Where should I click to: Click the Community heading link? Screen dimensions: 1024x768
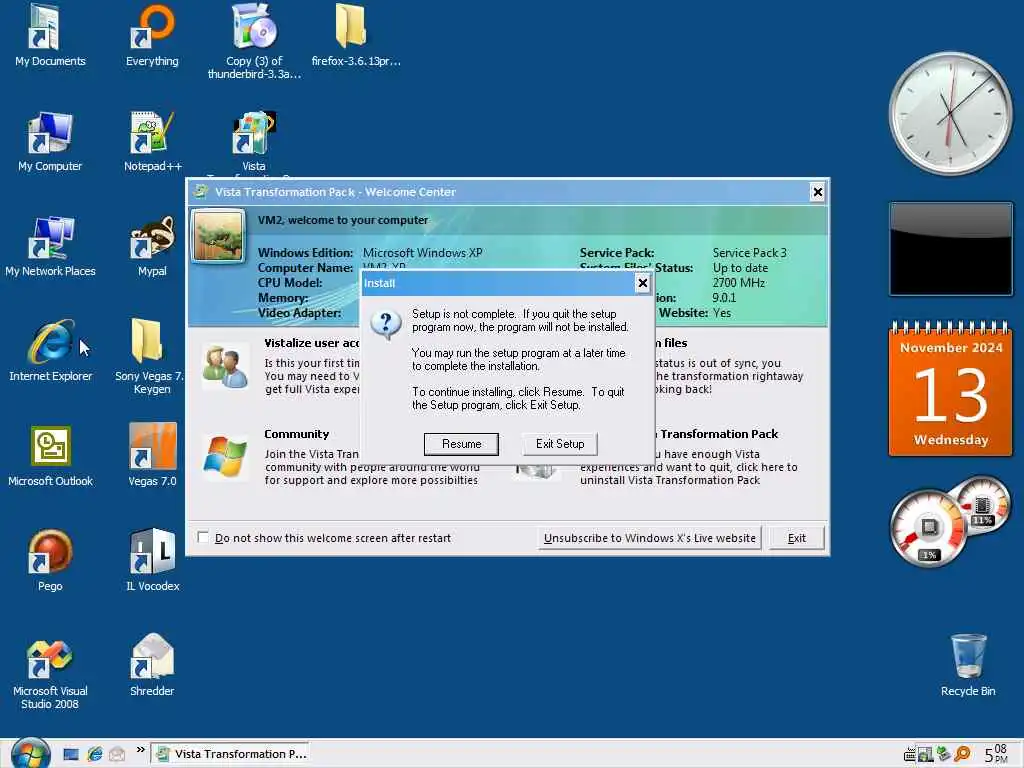tap(296, 434)
